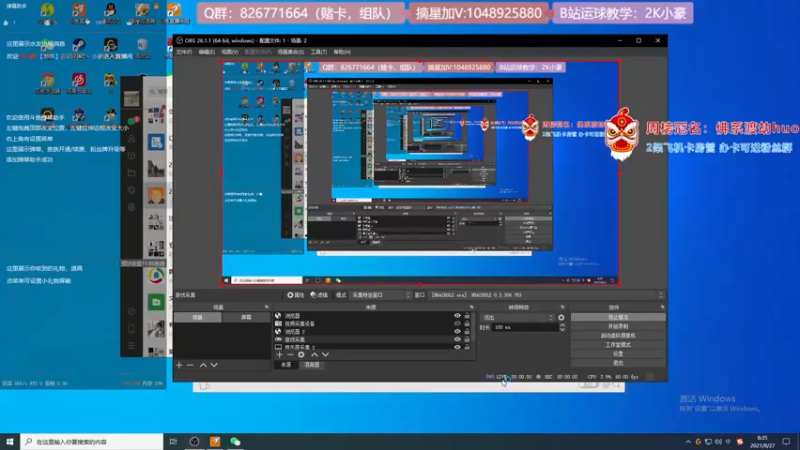Toggle lock on 游戏采集 source
The width and height of the screenshot is (800, 450).
point(467,339)
